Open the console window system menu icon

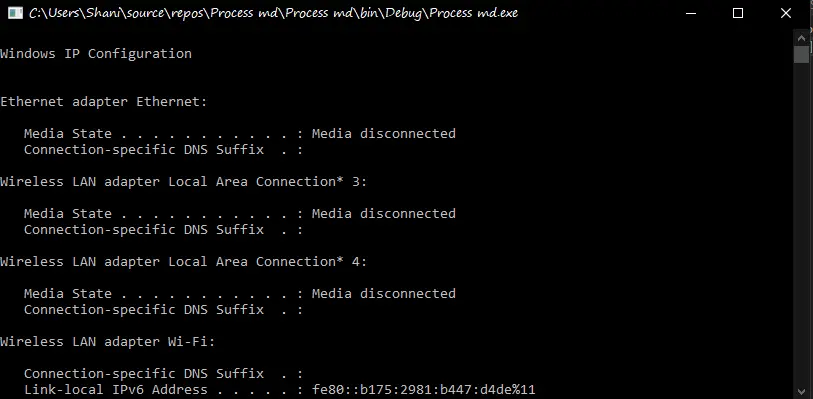coord(16,12)
